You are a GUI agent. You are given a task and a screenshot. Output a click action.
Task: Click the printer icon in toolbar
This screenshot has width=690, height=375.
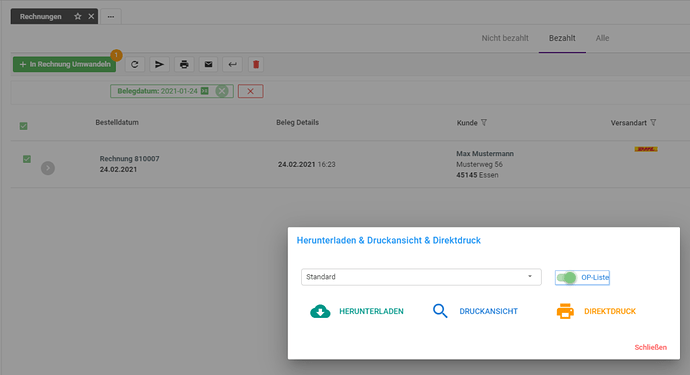click(184, 64)
